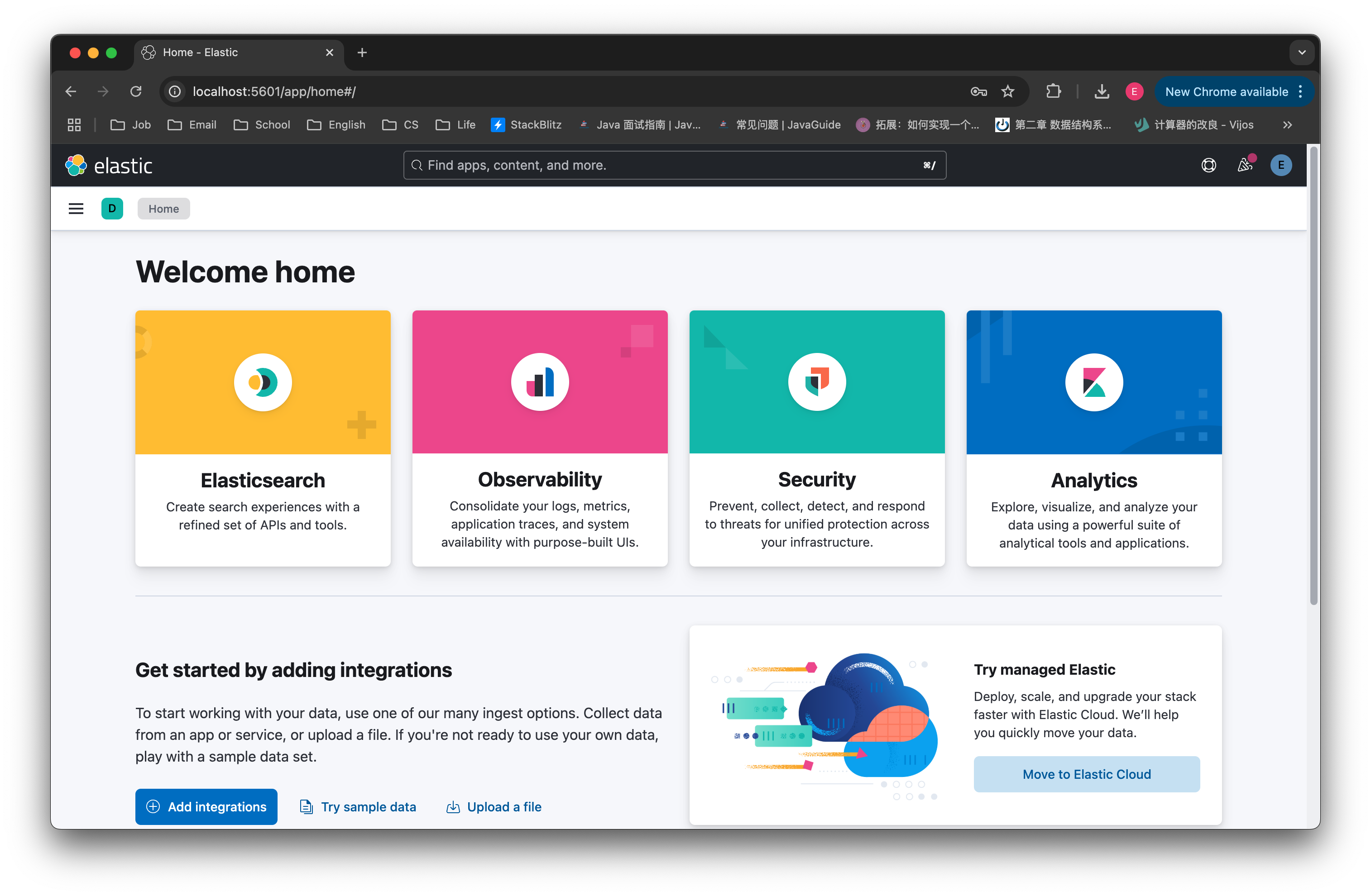
Task: Open the Default space D selector
Action: (x=112, y=209)
